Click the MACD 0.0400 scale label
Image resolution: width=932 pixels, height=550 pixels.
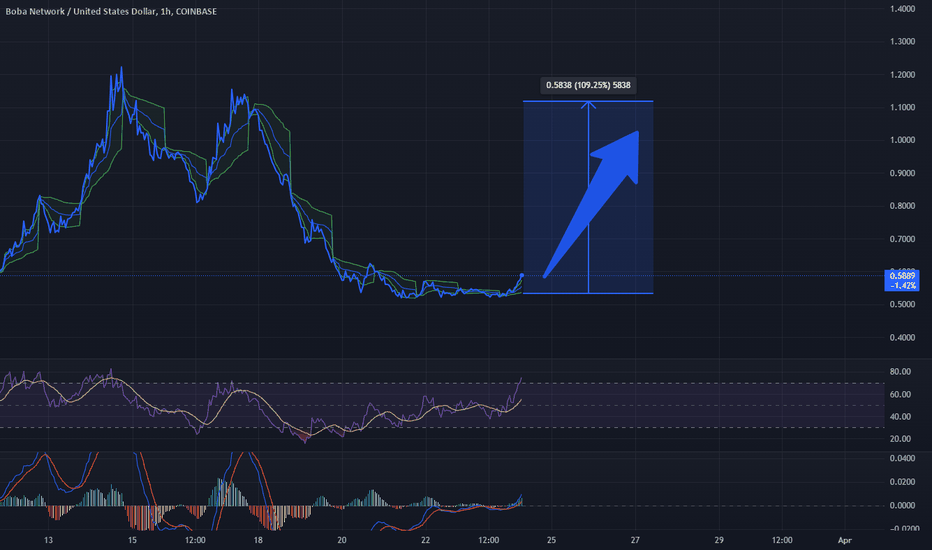coord(902,458)
